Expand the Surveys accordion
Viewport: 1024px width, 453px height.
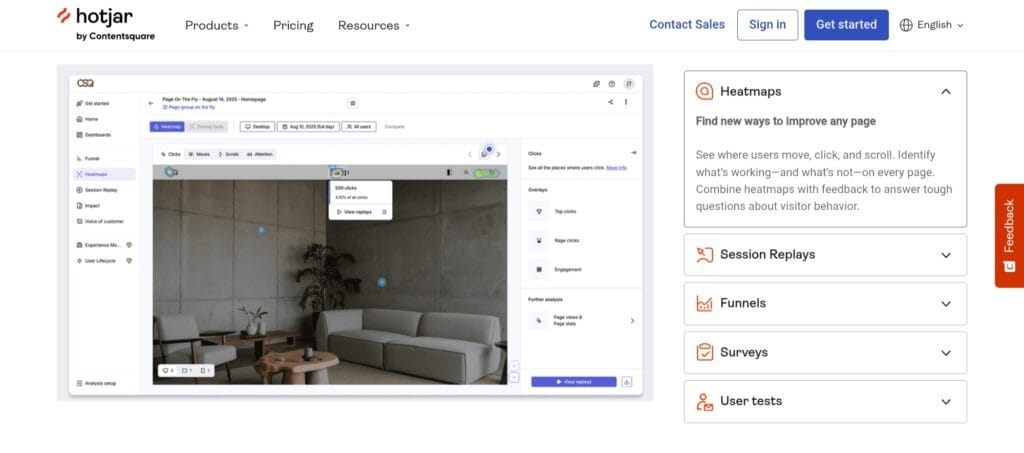[825, 352]
